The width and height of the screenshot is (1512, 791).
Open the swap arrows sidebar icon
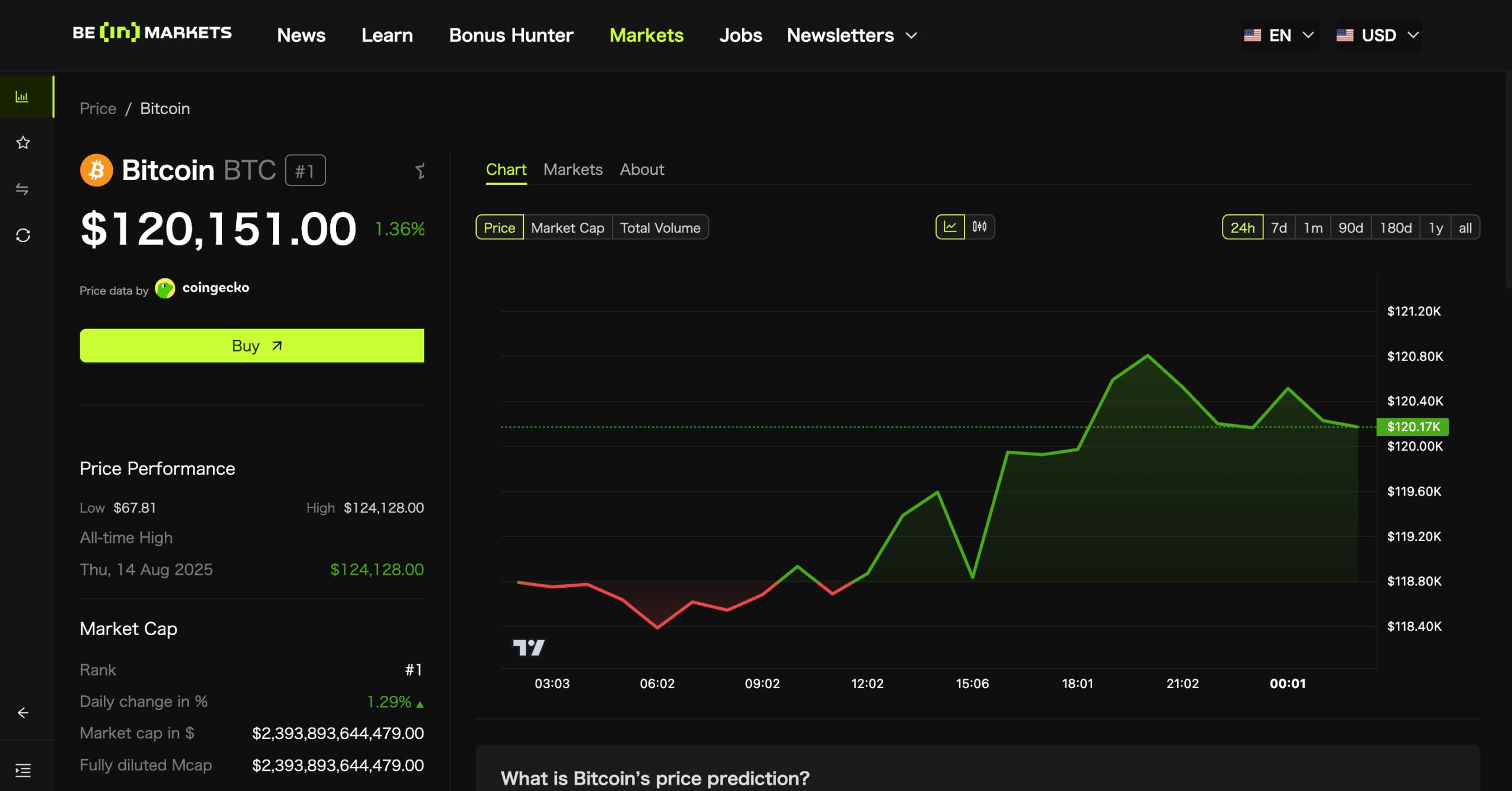click(22, 189)
